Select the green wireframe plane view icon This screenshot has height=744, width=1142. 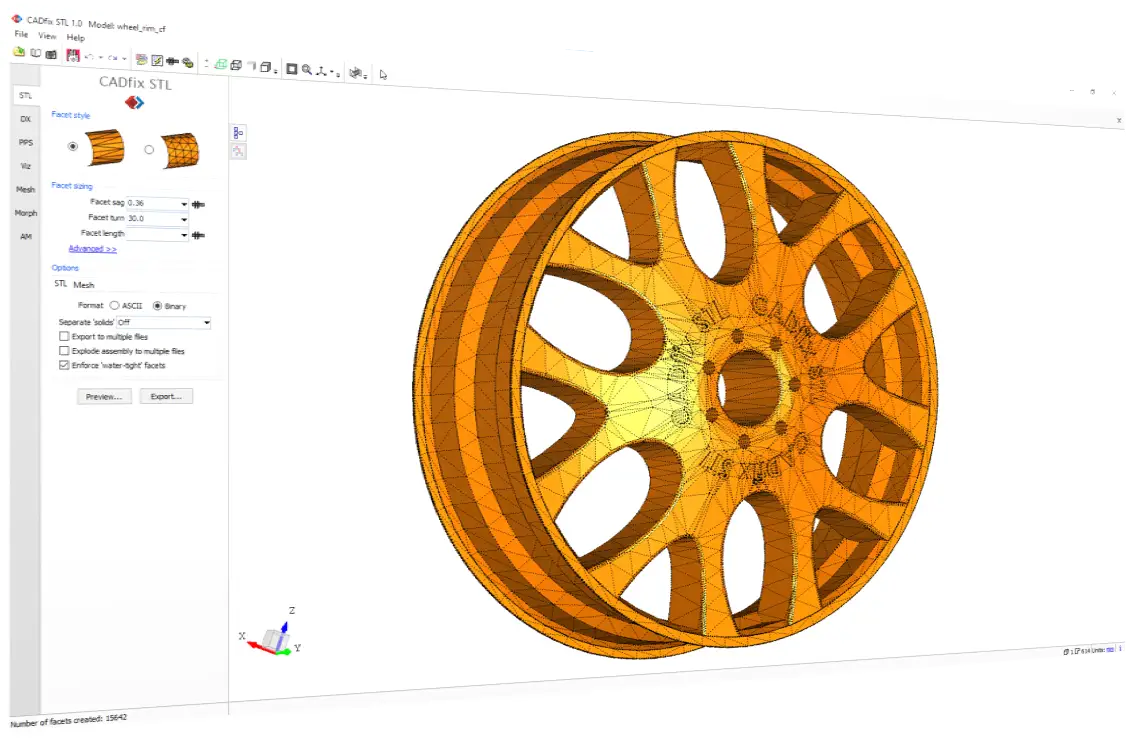coord(221,64)
